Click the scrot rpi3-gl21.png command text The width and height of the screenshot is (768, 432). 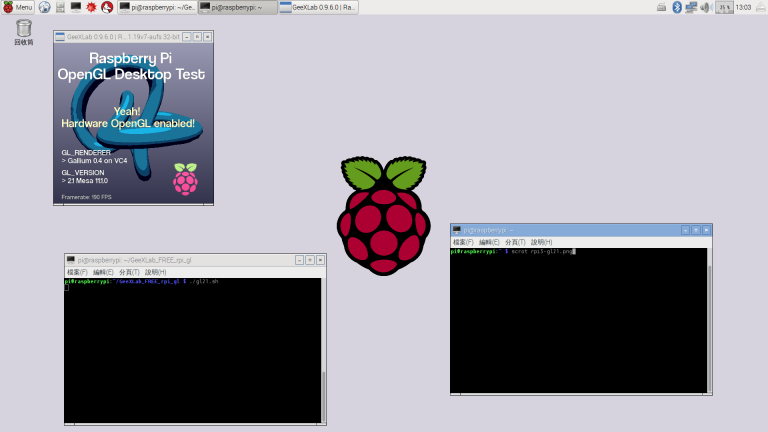(x=542, y=252)
